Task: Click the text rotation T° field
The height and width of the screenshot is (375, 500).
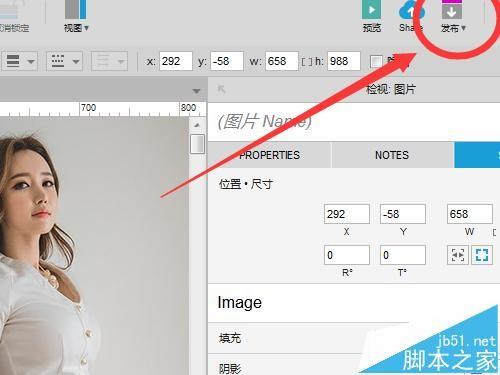Action: coord(403,255)
